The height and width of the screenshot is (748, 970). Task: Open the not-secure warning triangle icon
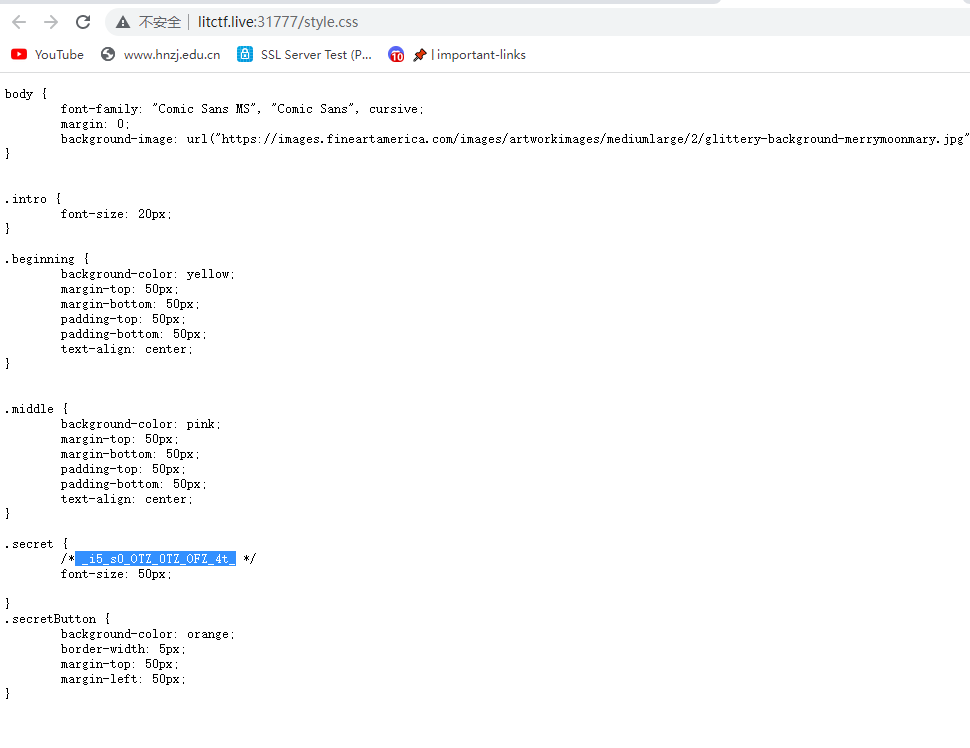coord(123,22)
